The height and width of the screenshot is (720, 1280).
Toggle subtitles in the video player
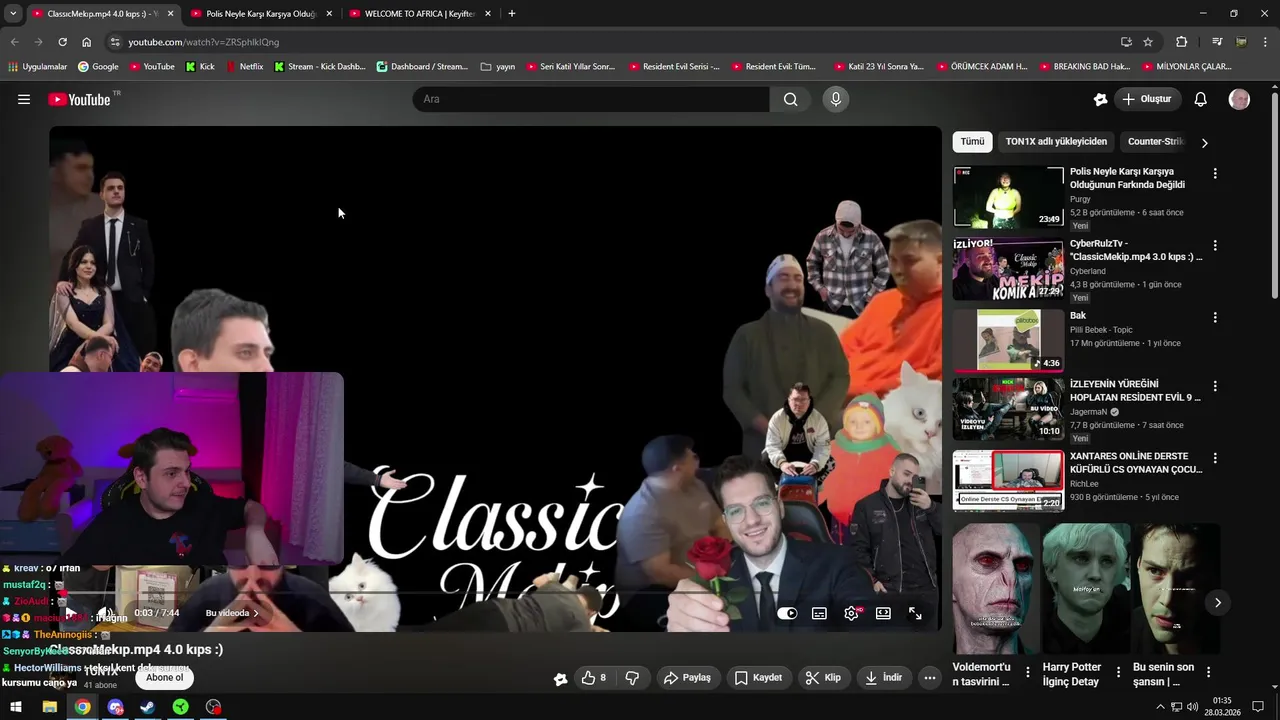(819, 613)
